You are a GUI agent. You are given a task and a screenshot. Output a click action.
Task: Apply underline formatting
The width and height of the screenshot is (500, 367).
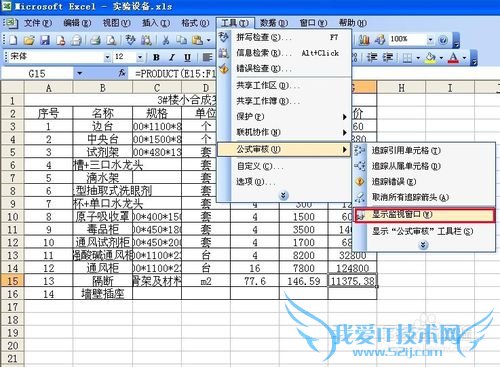pyautogui.click(x=187, y=57)
